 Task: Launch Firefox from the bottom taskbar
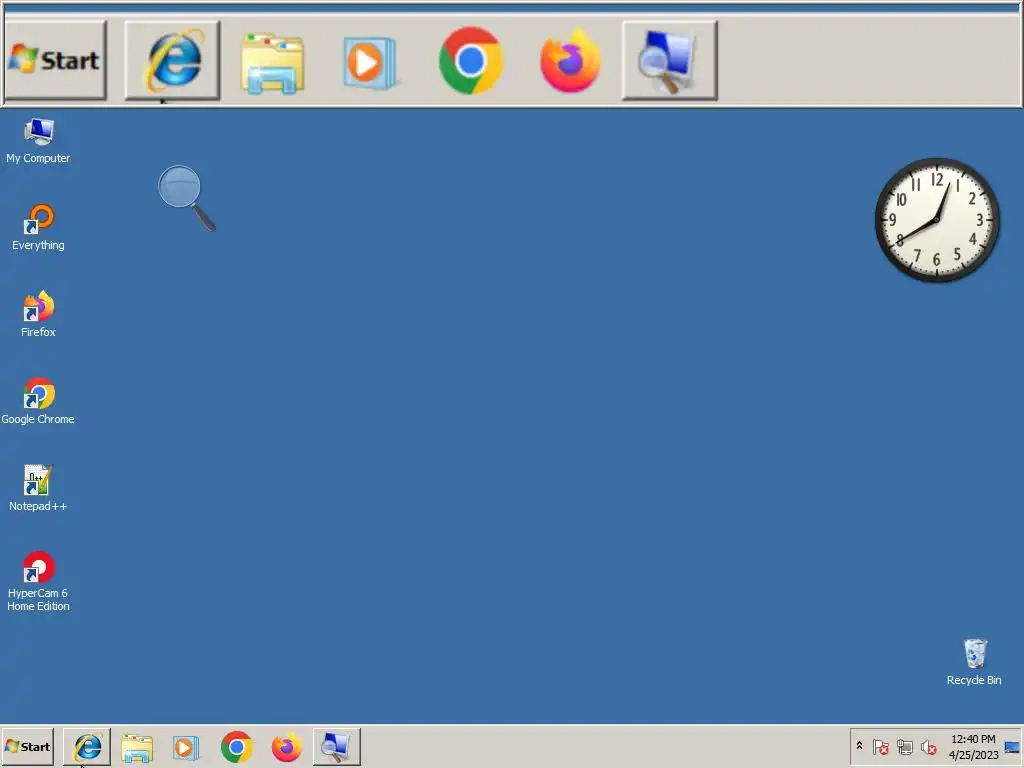[x=287, y=747]
